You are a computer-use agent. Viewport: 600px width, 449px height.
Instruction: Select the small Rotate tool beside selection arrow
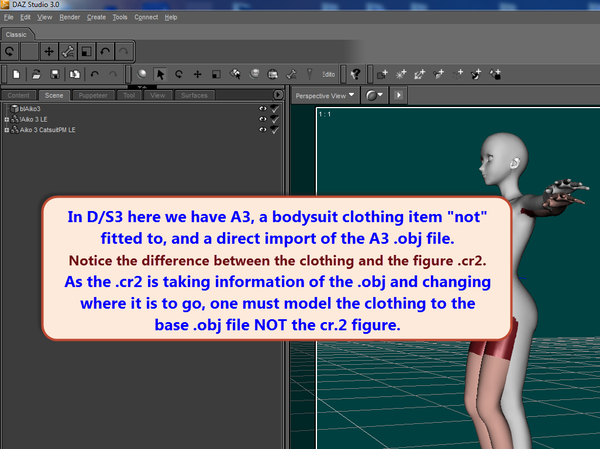click(179, 74)
